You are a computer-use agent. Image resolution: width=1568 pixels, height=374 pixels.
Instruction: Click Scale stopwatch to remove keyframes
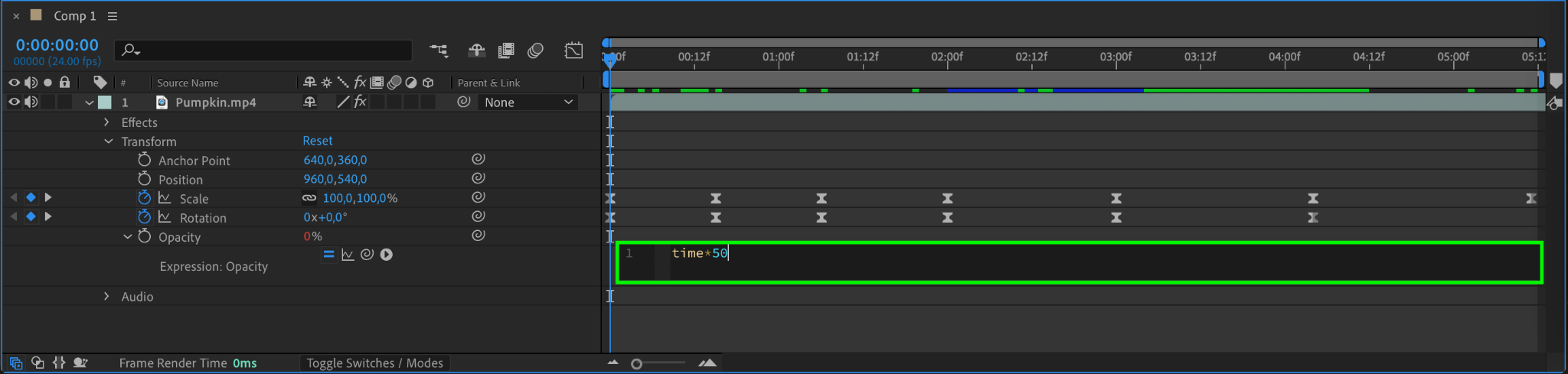pos(144,197)
